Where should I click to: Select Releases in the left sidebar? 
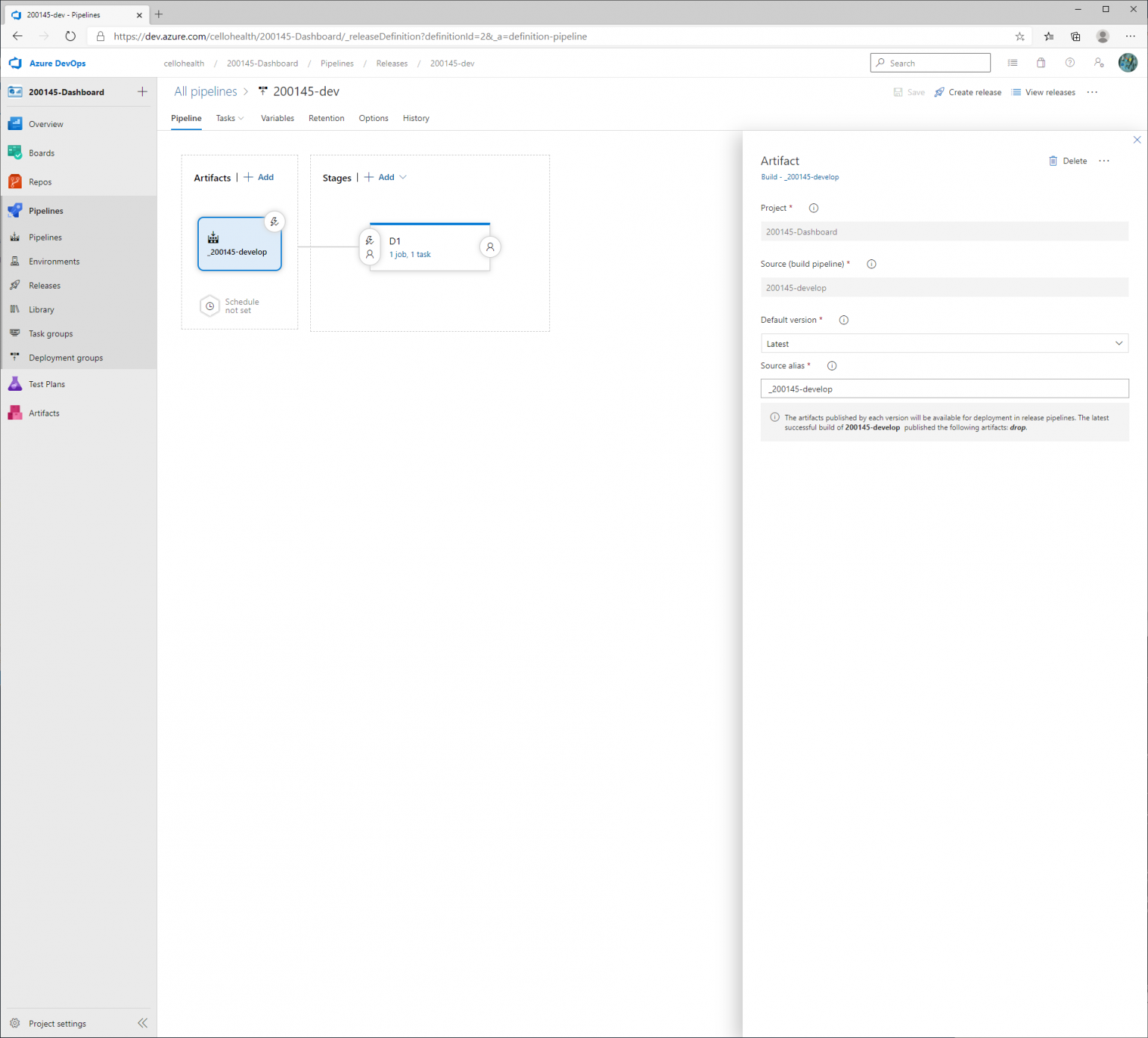pyautogui.click(x=43, y=285)
